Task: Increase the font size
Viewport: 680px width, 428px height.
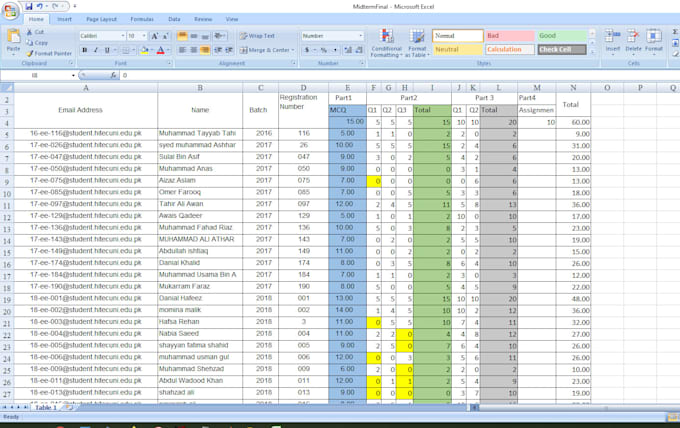Action: point(154,36)
